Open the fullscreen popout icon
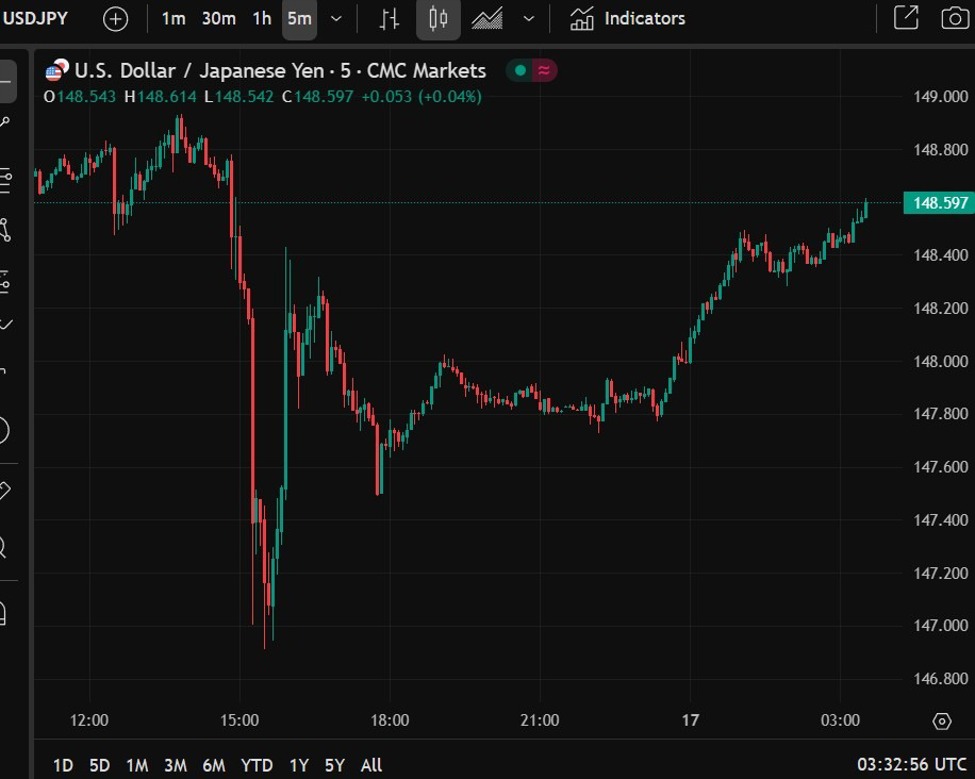 [x=906, y=18]
